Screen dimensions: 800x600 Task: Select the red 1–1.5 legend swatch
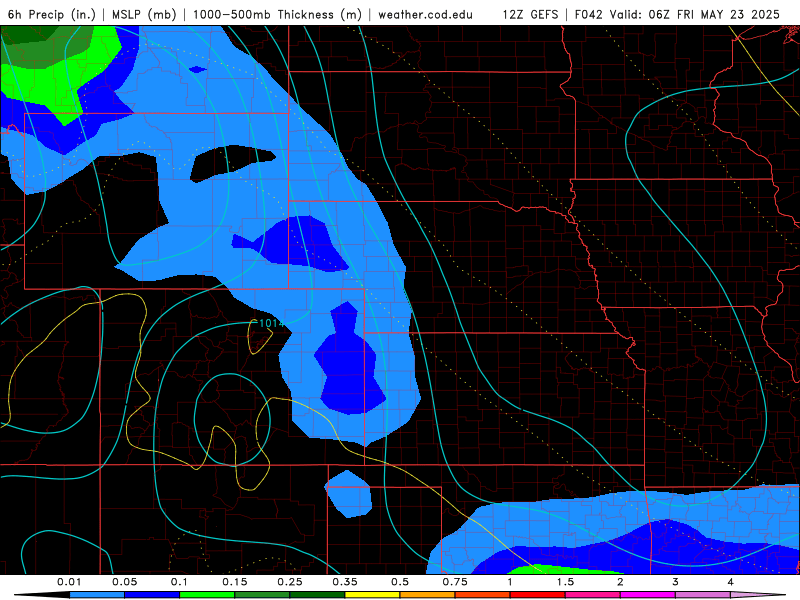[x=538, y=595]
